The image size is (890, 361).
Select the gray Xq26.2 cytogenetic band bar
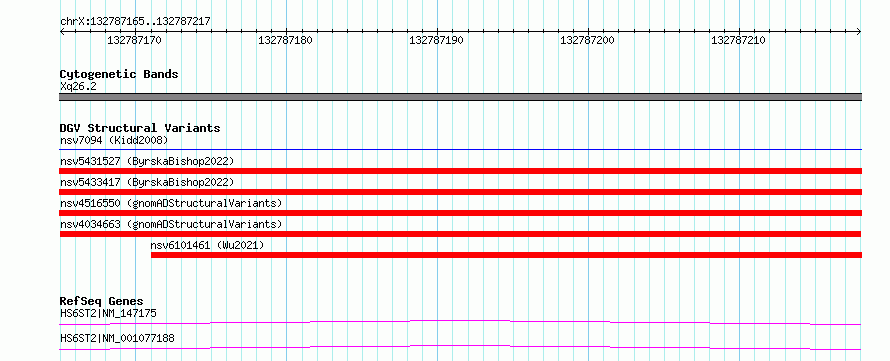tap(460, 97)
